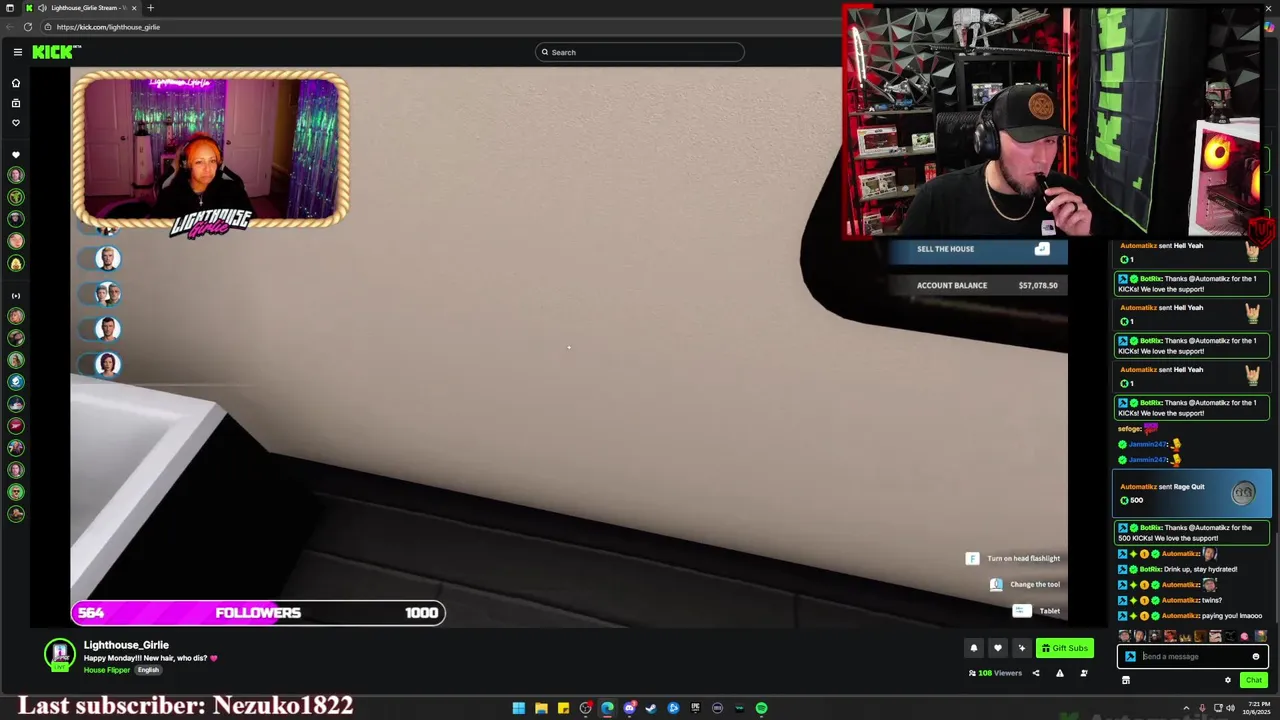Open the emoji picker in chat box
Image resolution: width=1280 pixels, height=720 pixels.
(x=1256, y=657)
